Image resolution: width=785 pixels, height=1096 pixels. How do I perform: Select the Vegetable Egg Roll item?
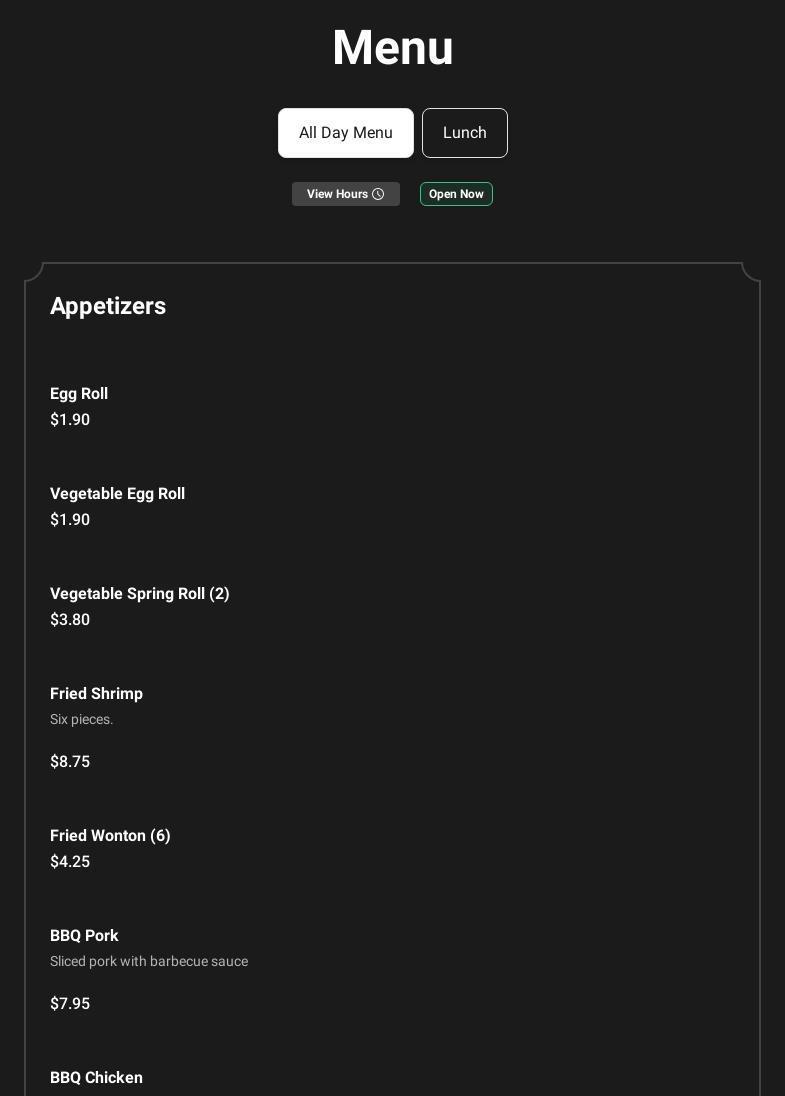click(x=117, y=494)
